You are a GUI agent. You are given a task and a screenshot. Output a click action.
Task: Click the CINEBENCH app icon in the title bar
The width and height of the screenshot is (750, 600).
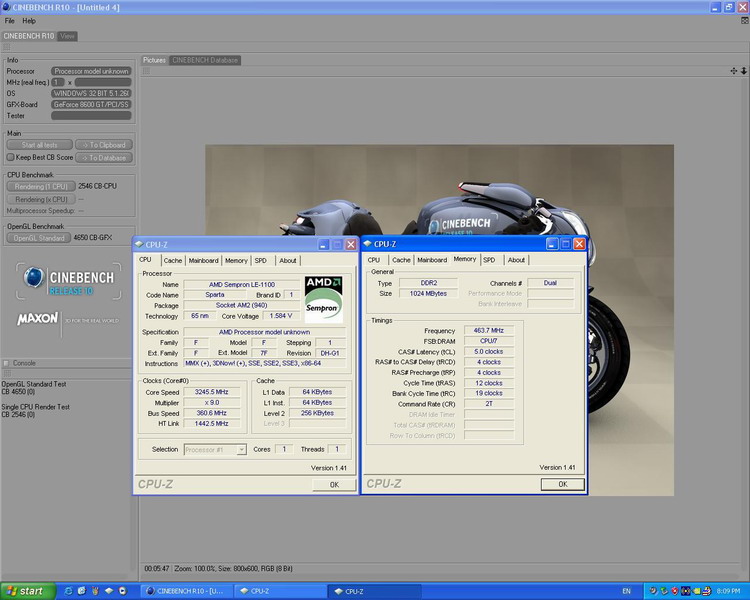(8, 8)
